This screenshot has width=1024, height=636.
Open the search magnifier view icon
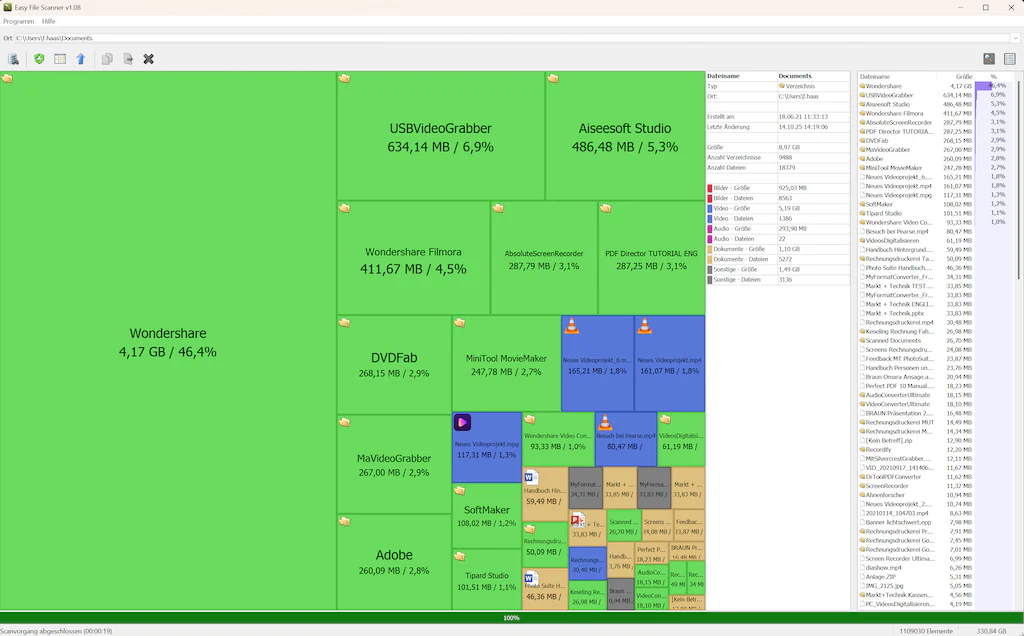coord(989,59)
